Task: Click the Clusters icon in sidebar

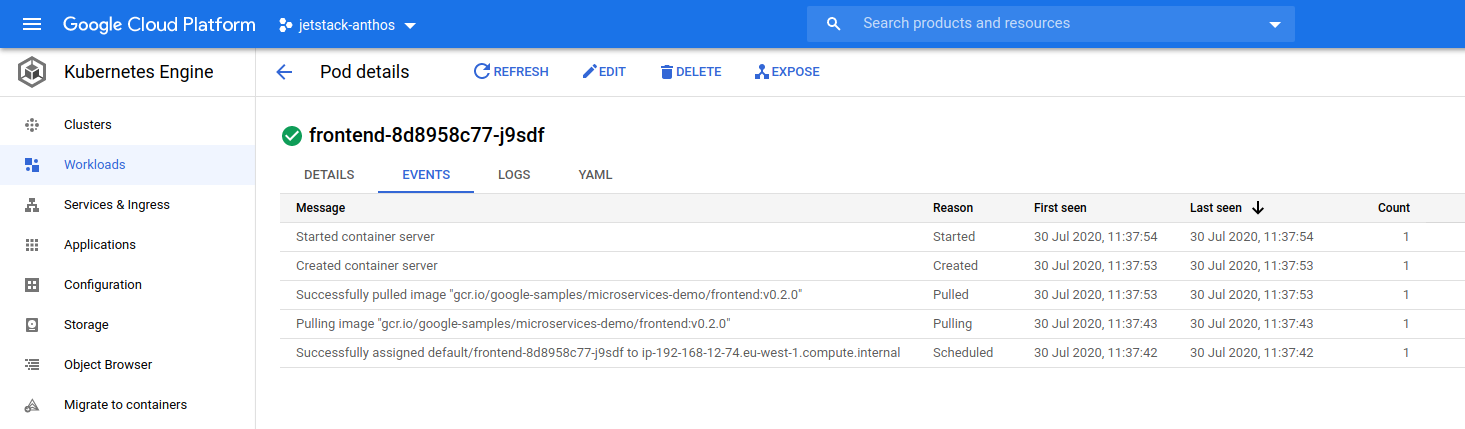Action: click(x=32, y=125)
